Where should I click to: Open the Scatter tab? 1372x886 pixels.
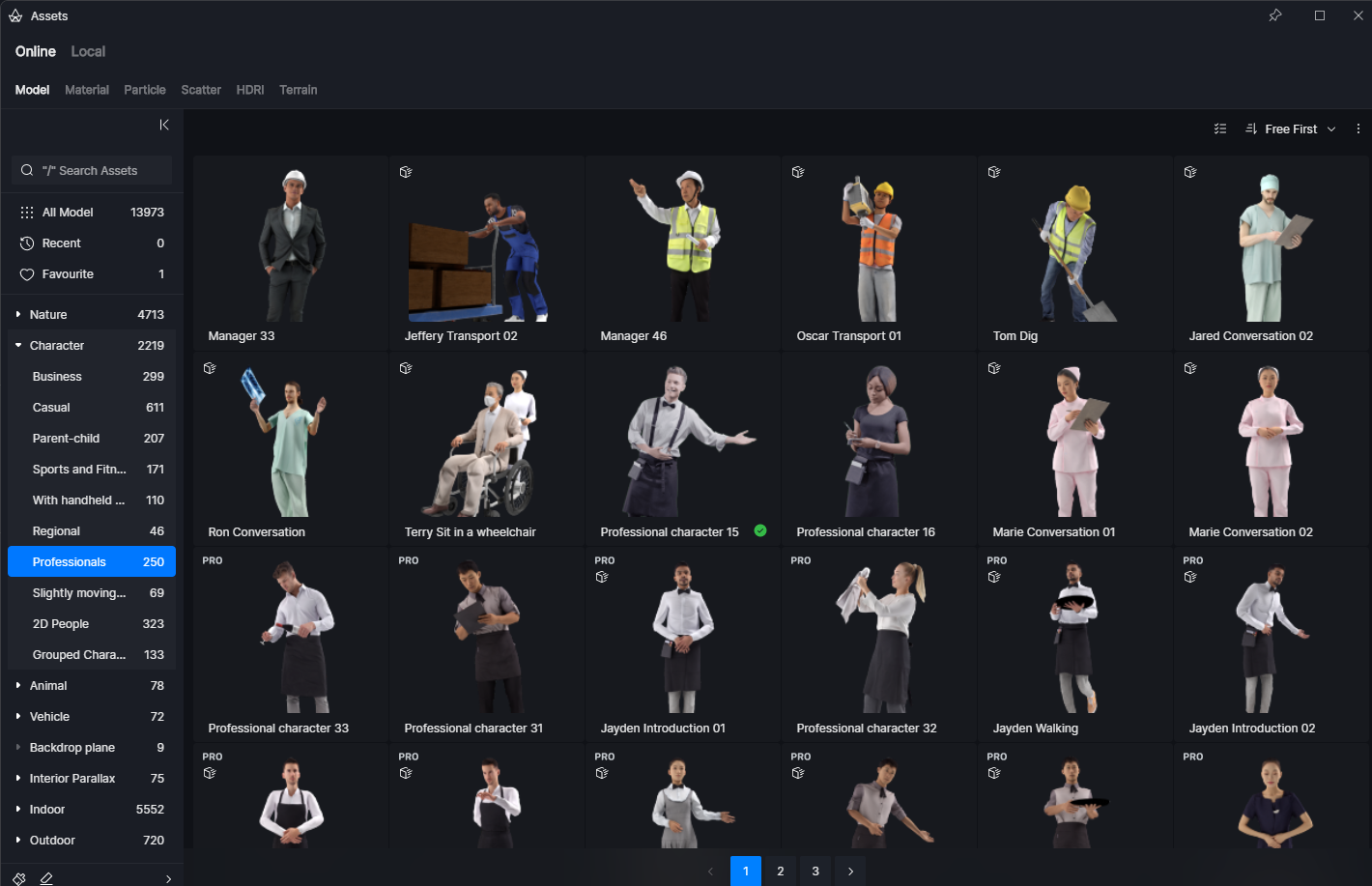tap(201, 90)
